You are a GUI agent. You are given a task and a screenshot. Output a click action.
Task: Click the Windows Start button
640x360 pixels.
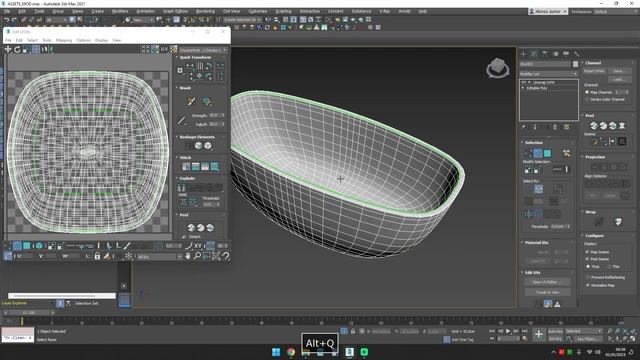[x=276, y=352]
